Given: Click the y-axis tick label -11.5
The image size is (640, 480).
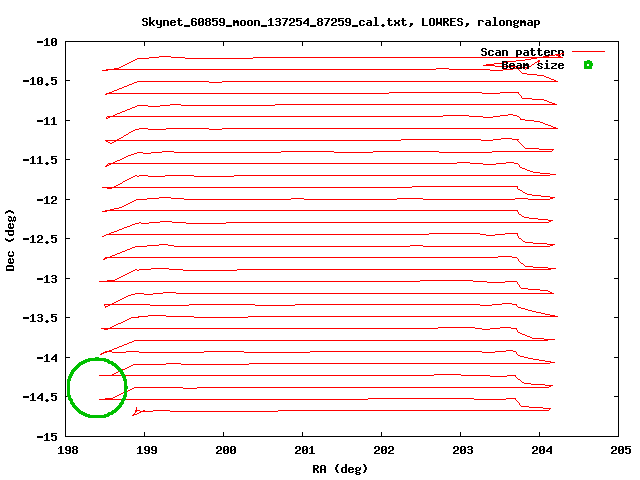Looking at the screenshot, I should click(x=40, y=160).
